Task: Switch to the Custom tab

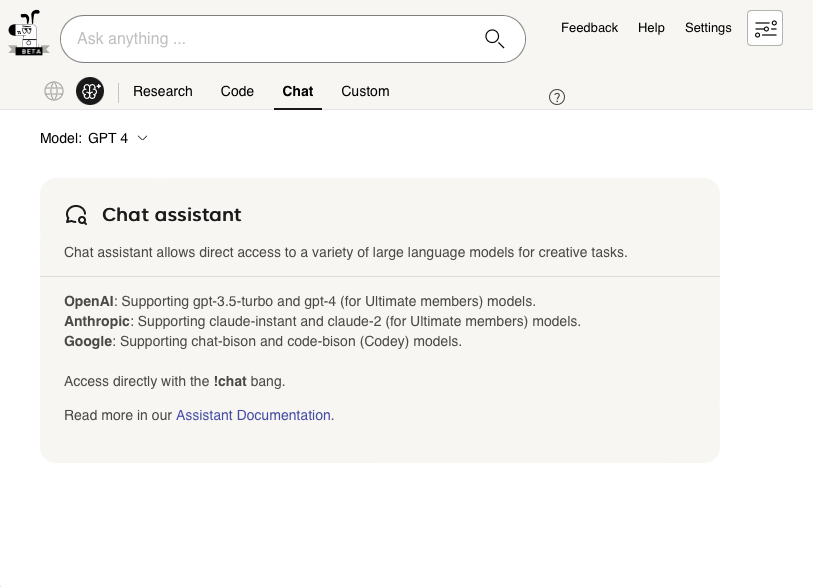Action: [x=365, y=91]
